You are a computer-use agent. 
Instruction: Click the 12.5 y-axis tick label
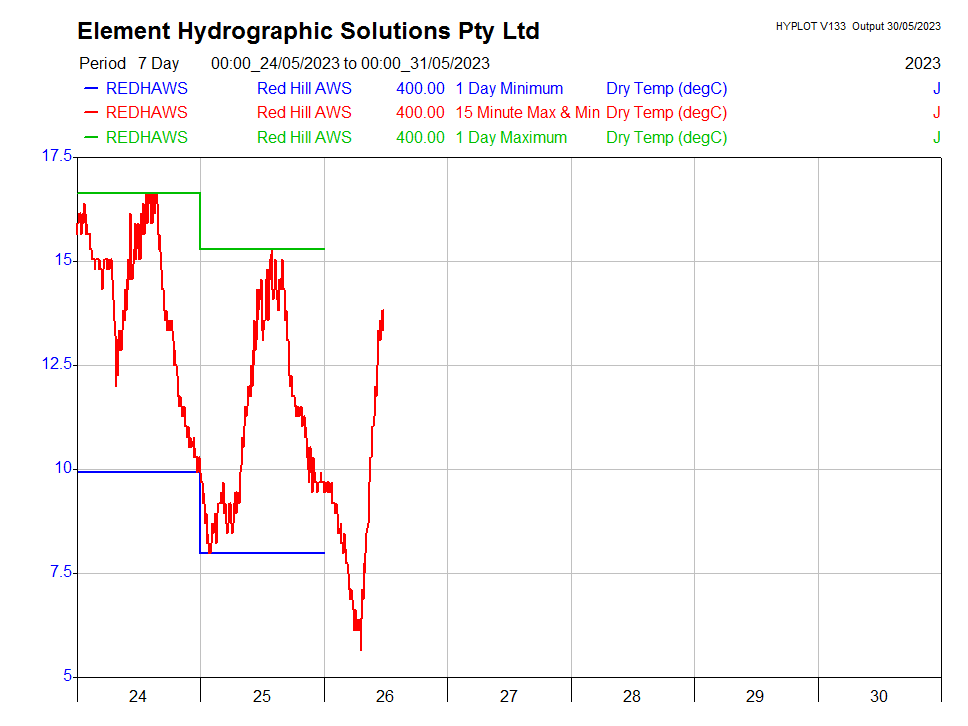tap(56, 365)
